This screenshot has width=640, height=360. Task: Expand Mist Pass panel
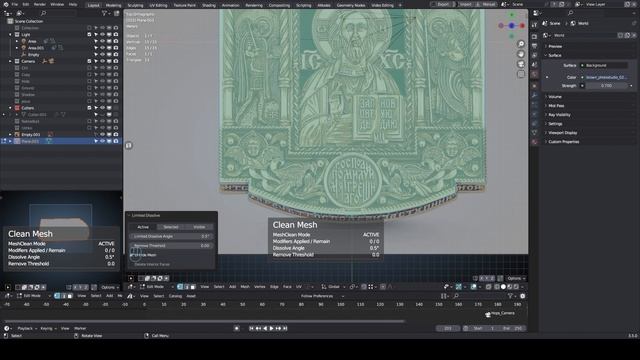tap(556, 106)
